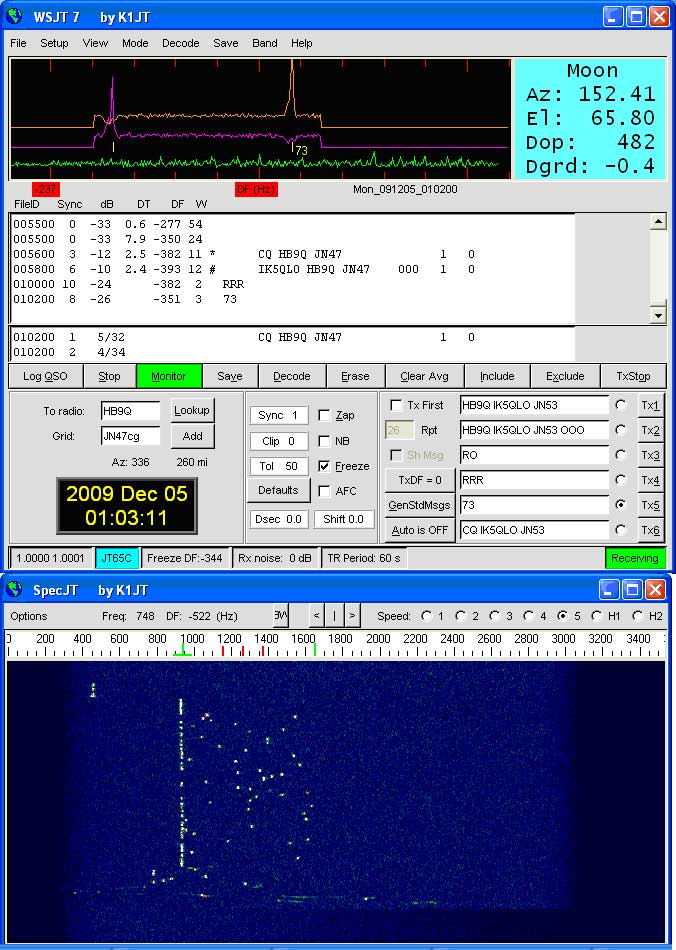Screen dimensions: 676x950
Task: Open the View menu
Action: click(95, 43)
